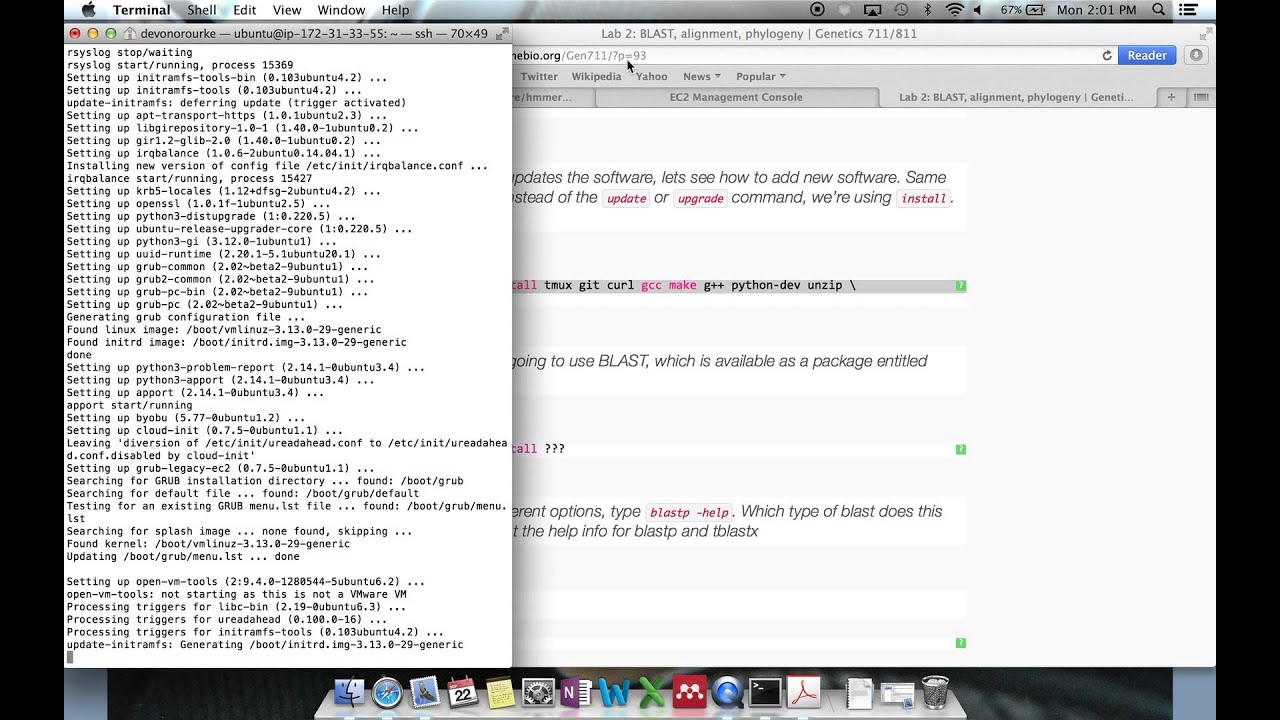The image size is (1280, 720).
Task: Expand the Popular bookmarks folder
Action: pos(761,76)
